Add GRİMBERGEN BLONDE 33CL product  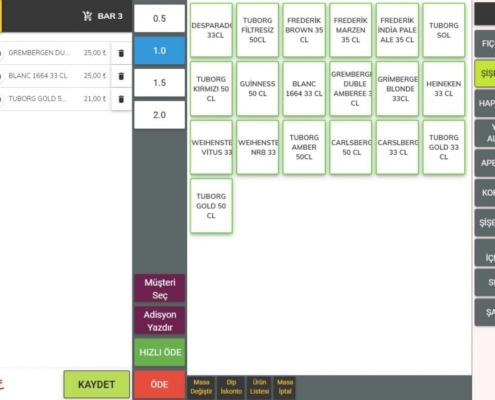point(397,89)
